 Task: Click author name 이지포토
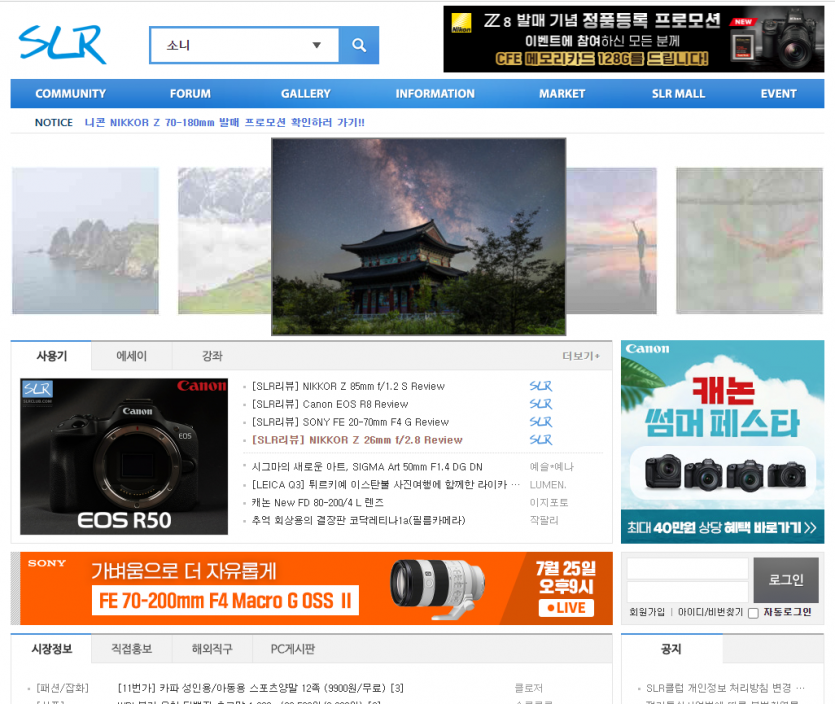(x=549, y=503)
